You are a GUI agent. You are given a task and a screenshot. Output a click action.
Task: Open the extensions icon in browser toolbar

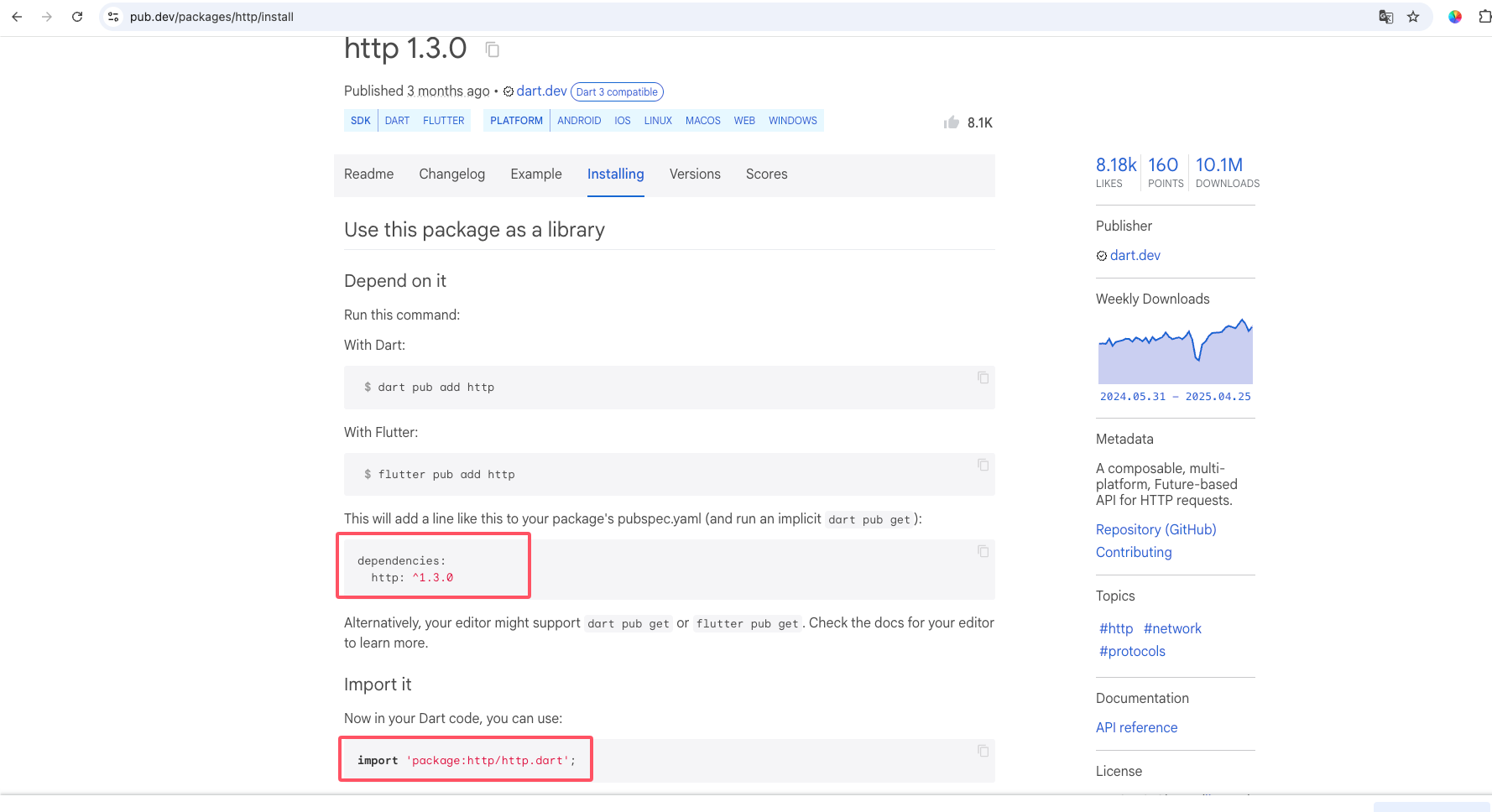[x=1484, y=17]
